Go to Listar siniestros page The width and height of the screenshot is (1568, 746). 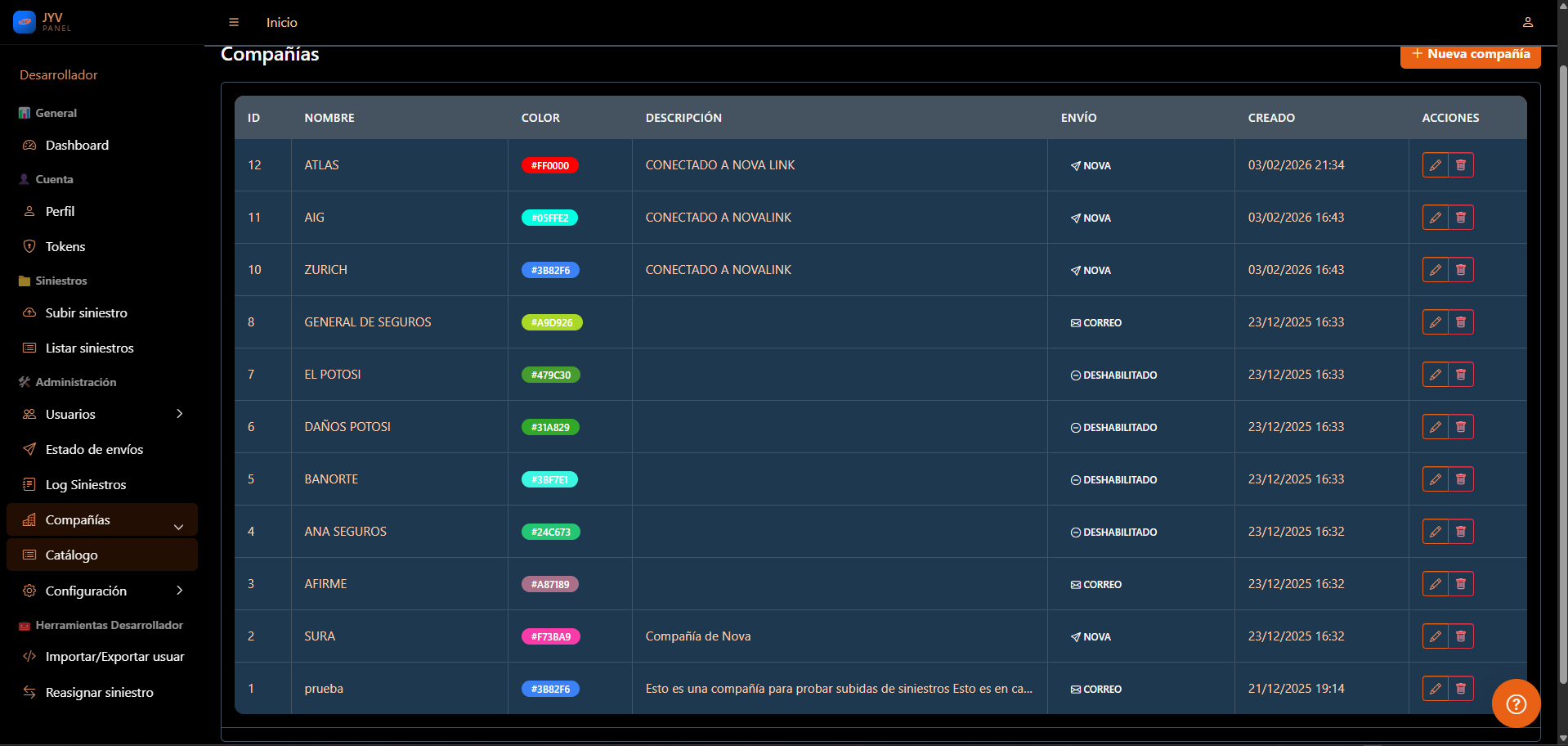pyautogui.click(x=89, y=348)
